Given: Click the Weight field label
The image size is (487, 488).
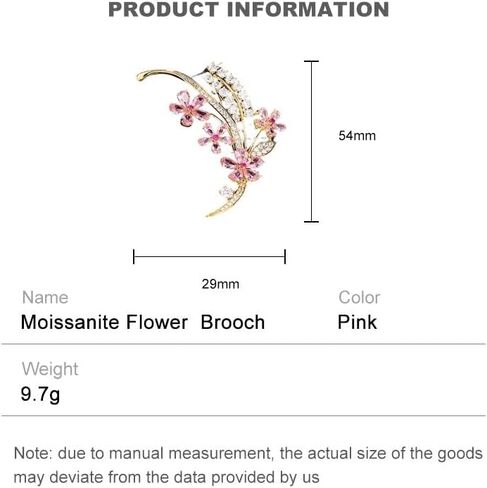Looking at the screenshot, I should click(x=50, y=369).
